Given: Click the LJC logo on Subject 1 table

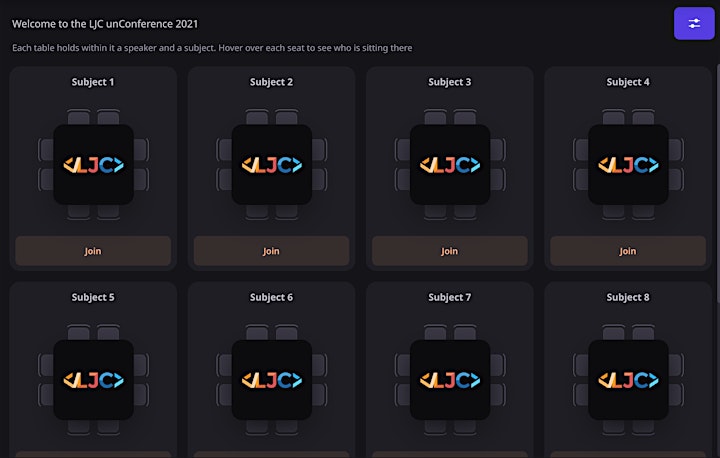Looking at the screenshot, I should 94,164.
